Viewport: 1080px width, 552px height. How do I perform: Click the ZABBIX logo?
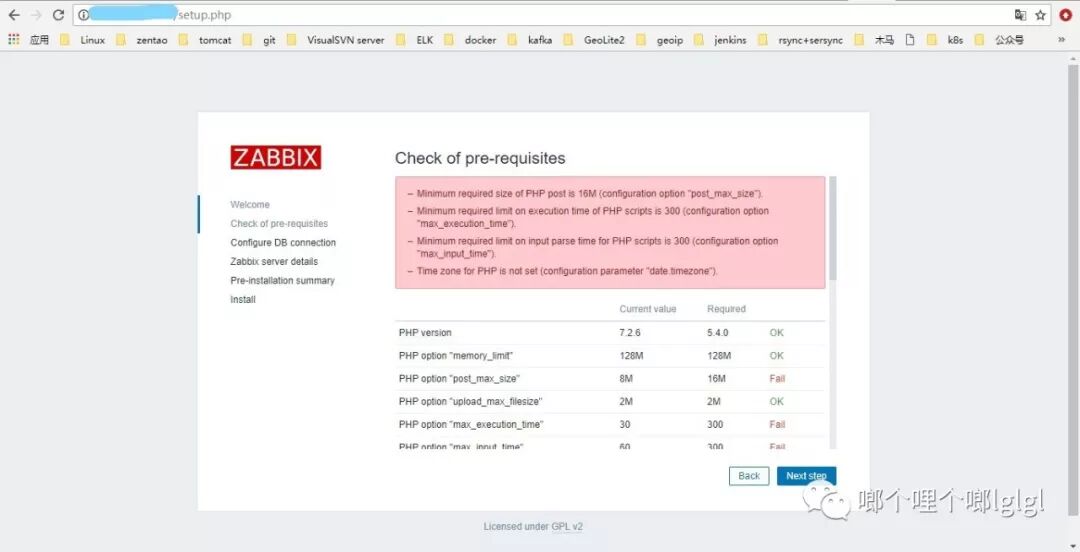click(x=276, y=157)
